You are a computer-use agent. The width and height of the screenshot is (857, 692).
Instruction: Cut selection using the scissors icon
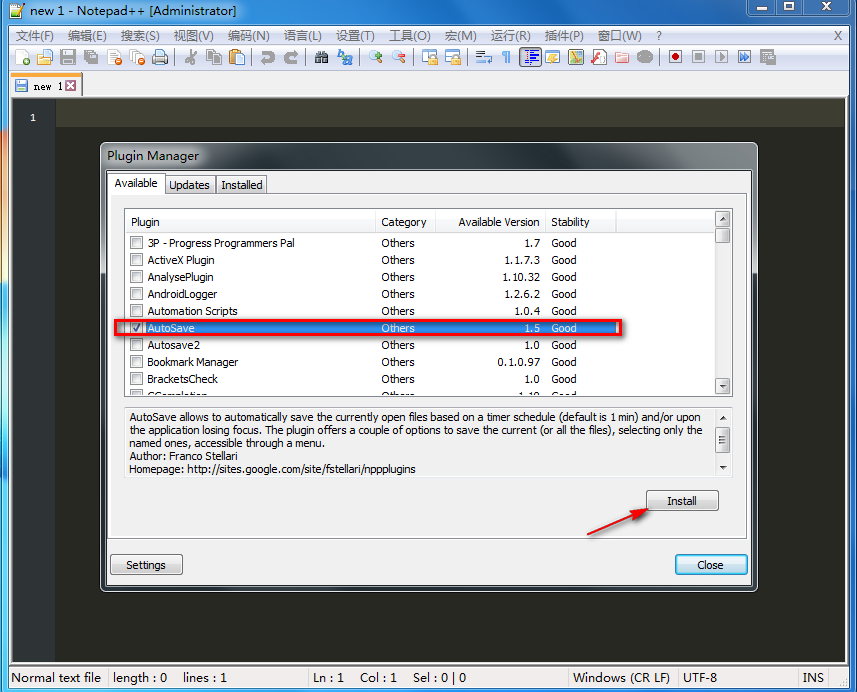190,57
